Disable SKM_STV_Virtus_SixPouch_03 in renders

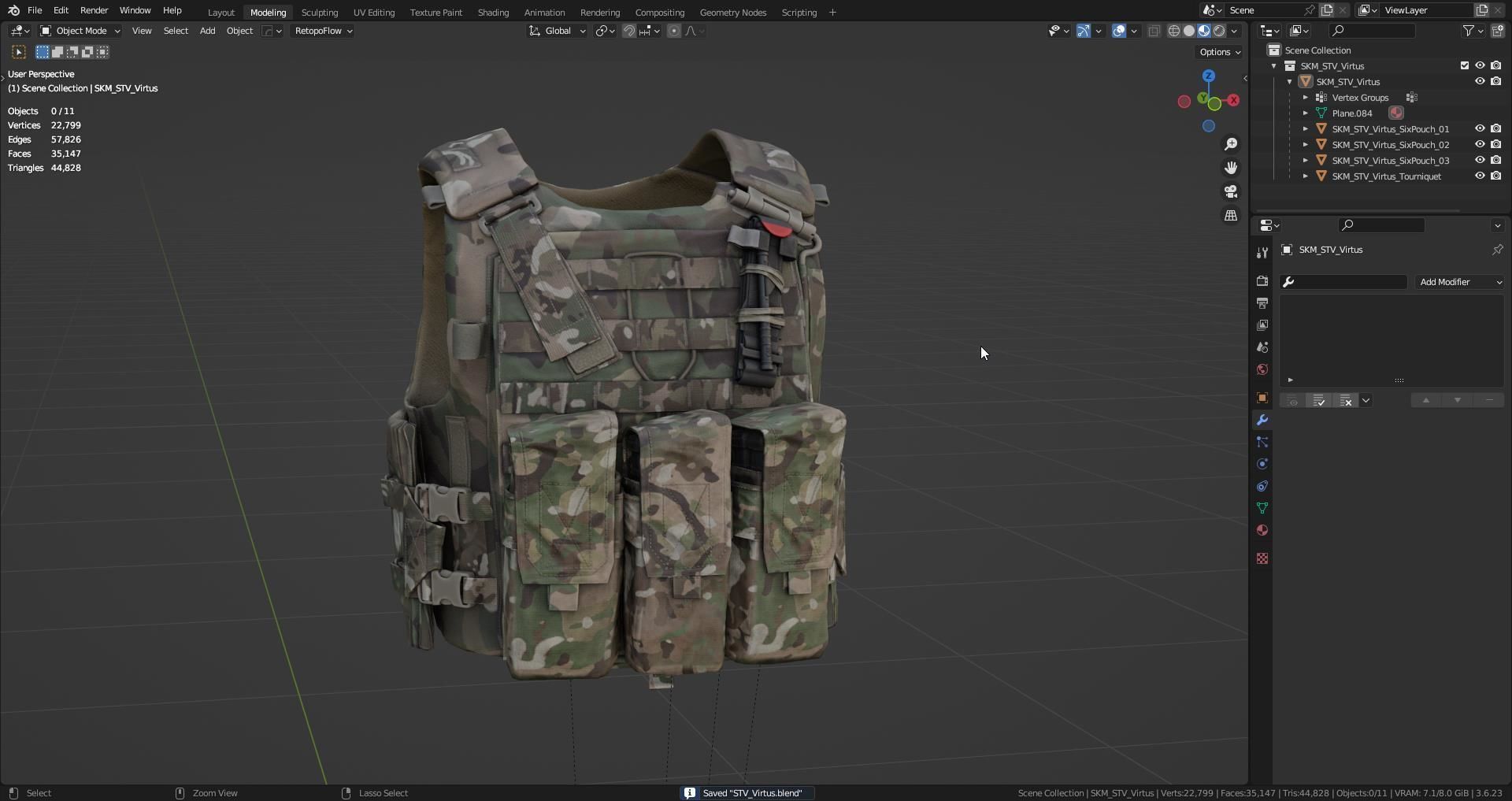tap(1495, 160)
